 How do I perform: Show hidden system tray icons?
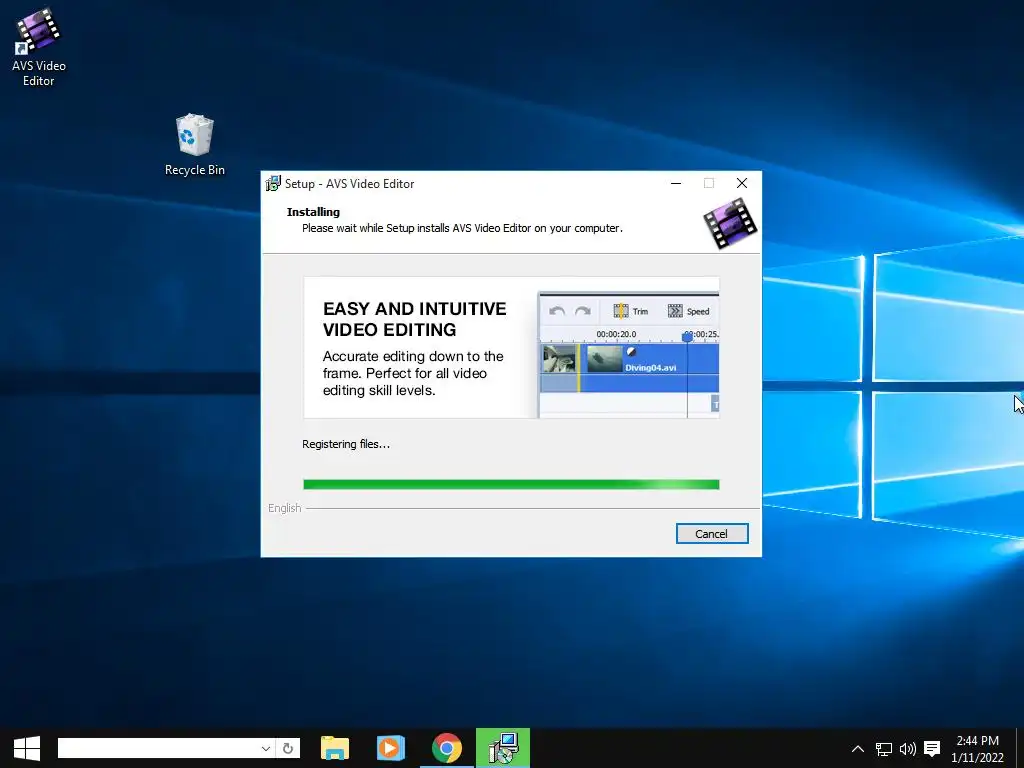[858, 749]
